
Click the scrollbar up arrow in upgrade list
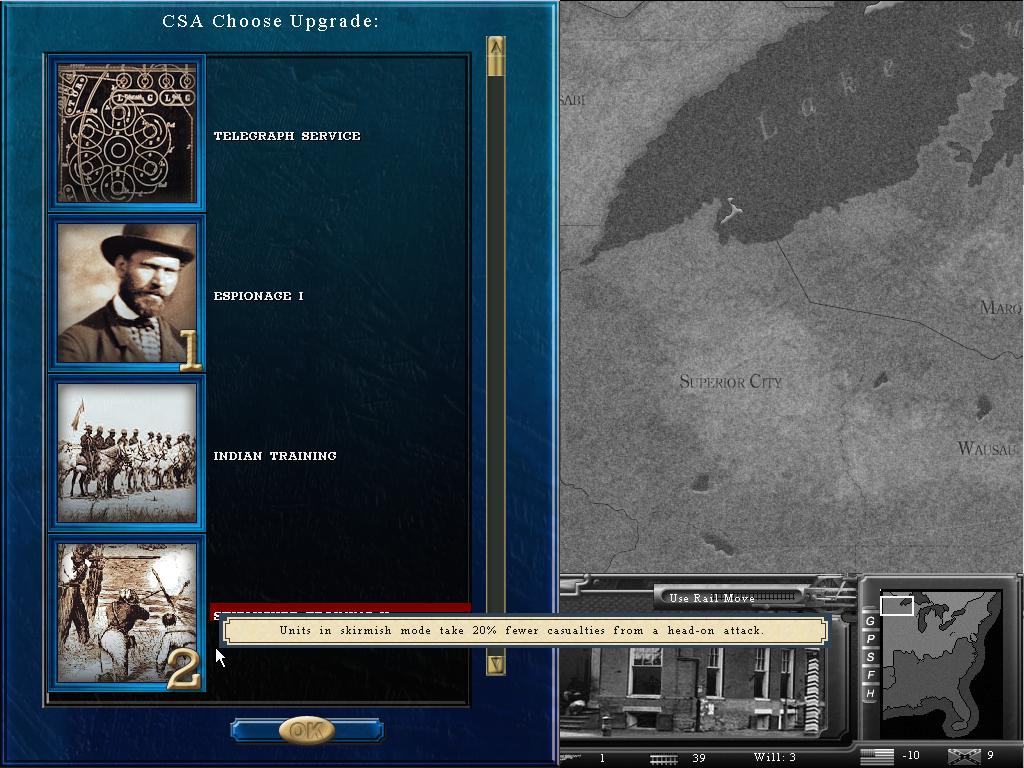click(496, 48)
